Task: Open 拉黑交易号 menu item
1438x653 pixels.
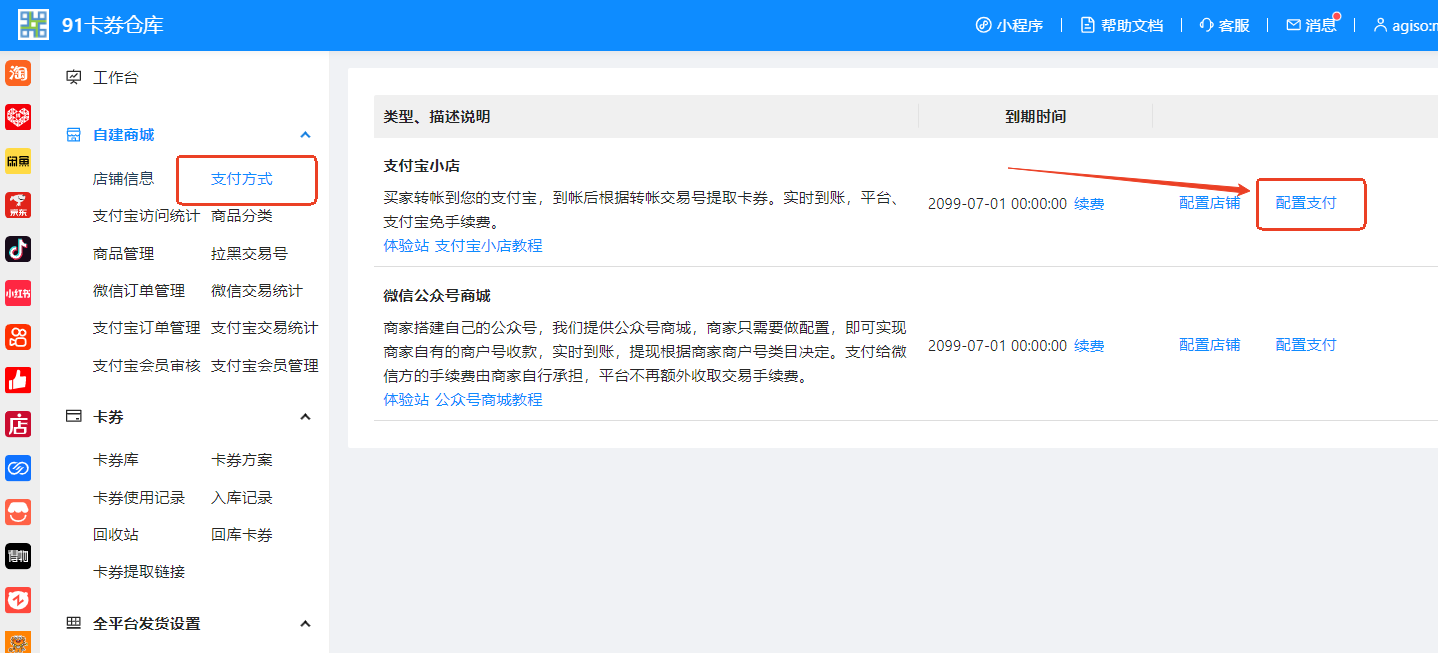Action: (249, 254)
